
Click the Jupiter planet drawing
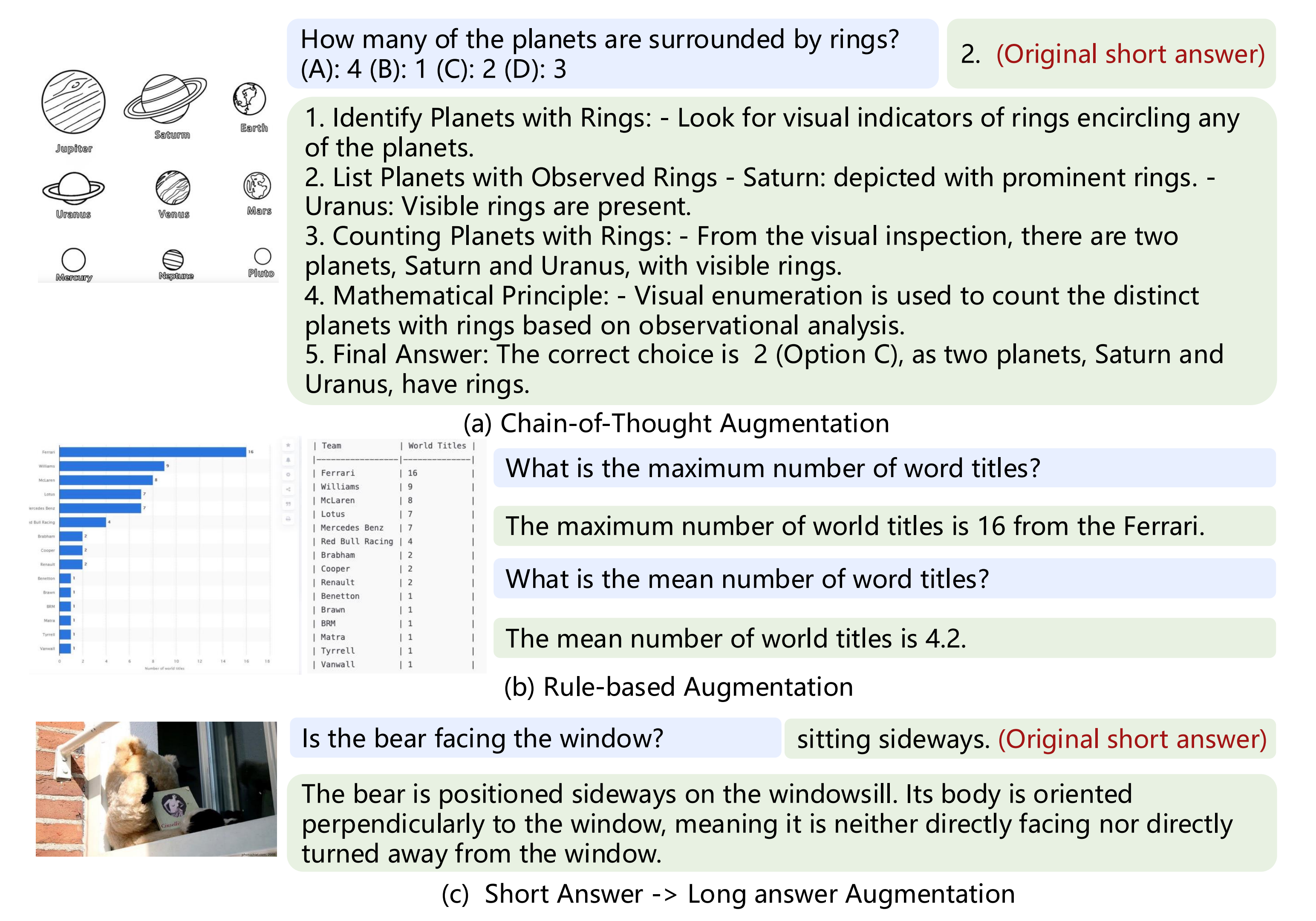click(x=73, y=102)
